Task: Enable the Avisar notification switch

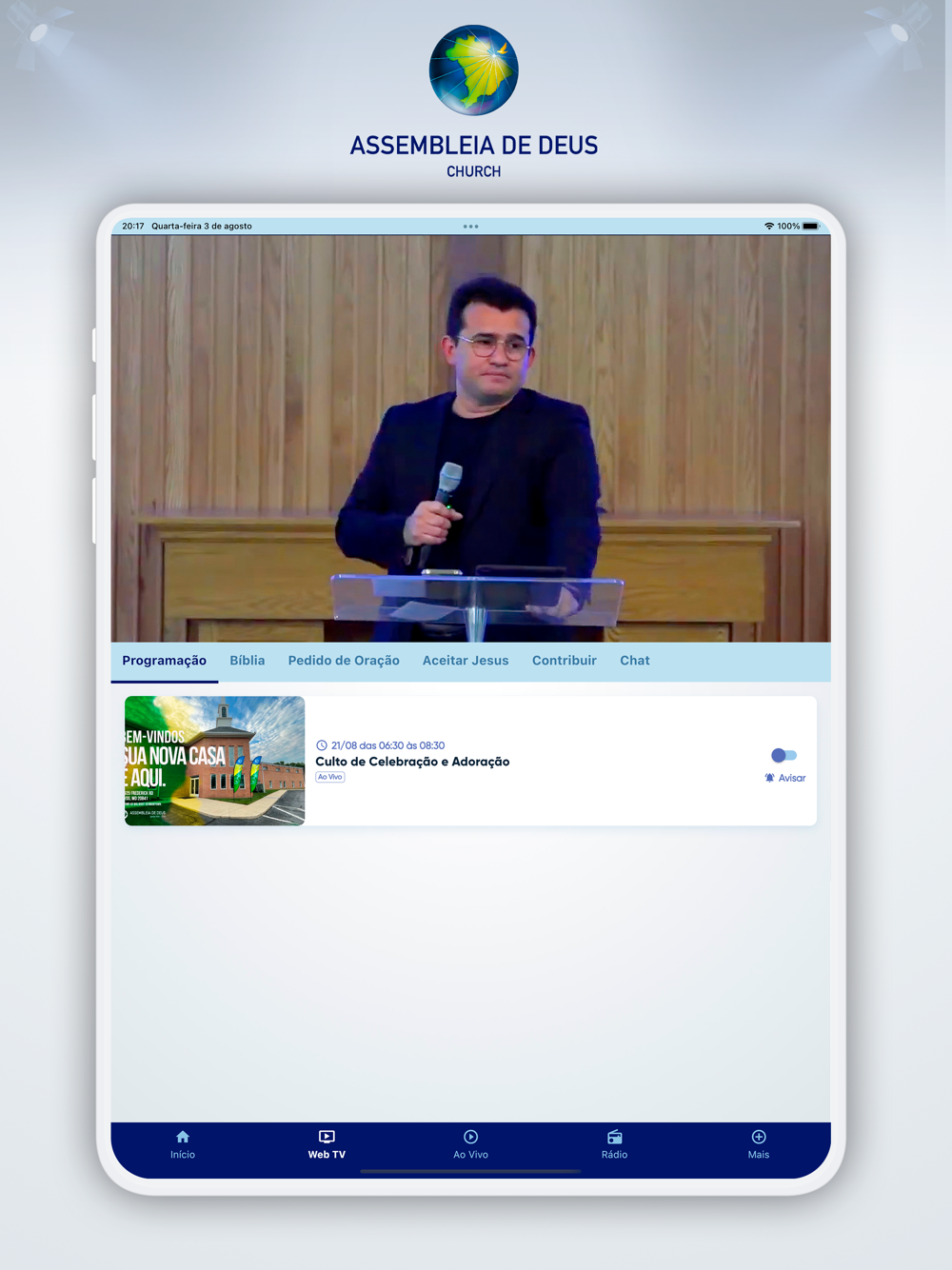Action: click(x=783, y=755)
